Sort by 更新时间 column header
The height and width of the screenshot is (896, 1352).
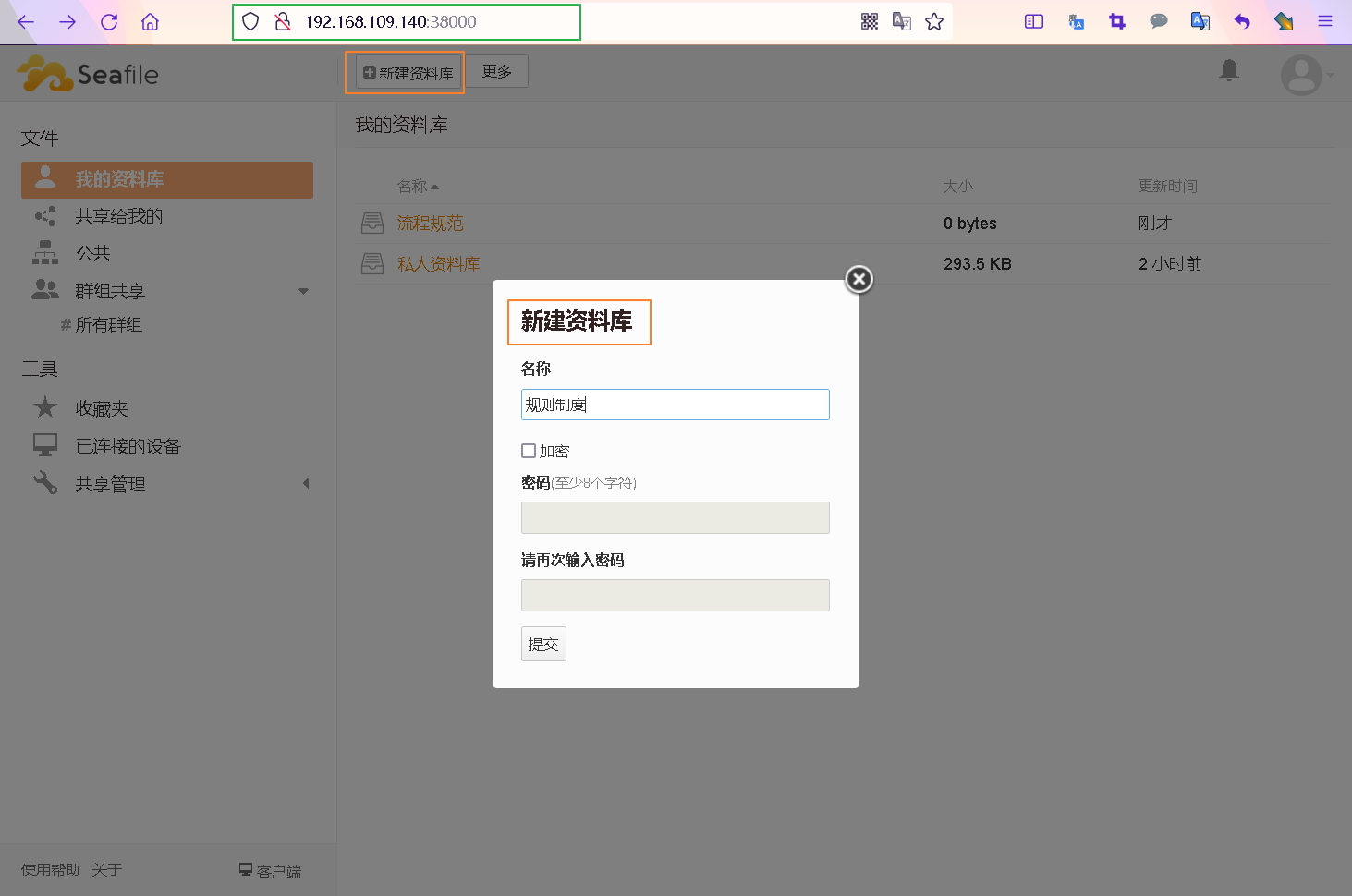[x=1168, y=187]
